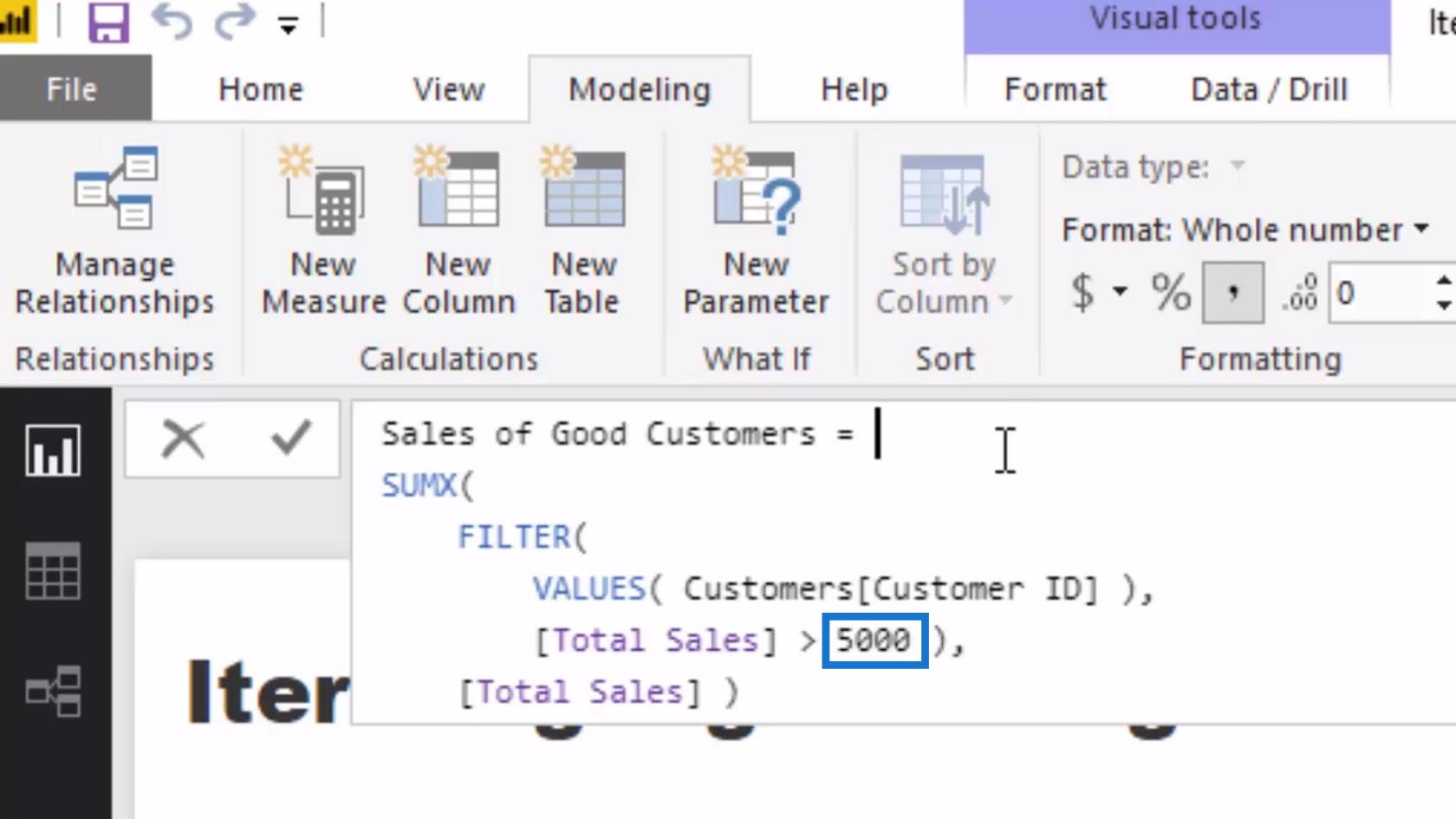Open the Help ribbon tab
1456x819 pixels.
tap(855, 89)
